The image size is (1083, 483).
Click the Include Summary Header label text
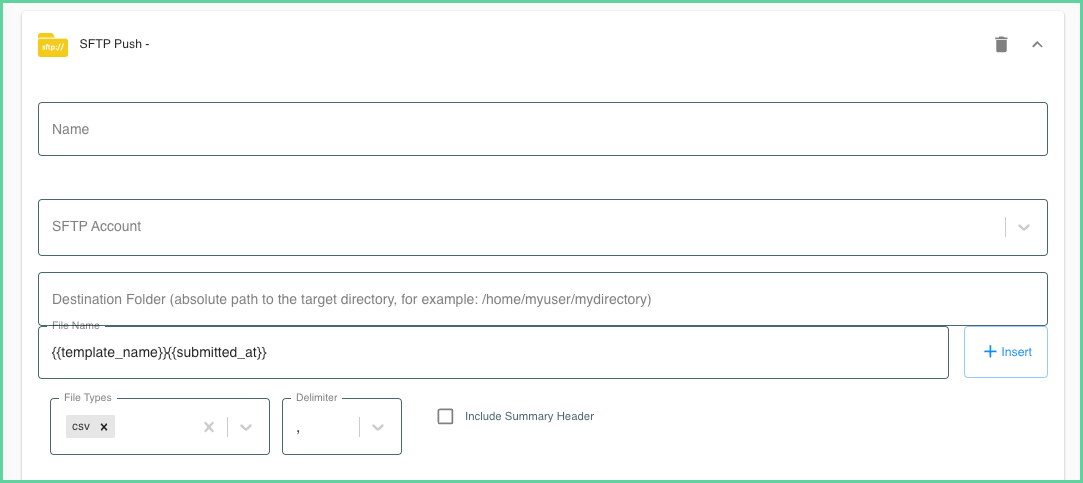coord(529,416)
